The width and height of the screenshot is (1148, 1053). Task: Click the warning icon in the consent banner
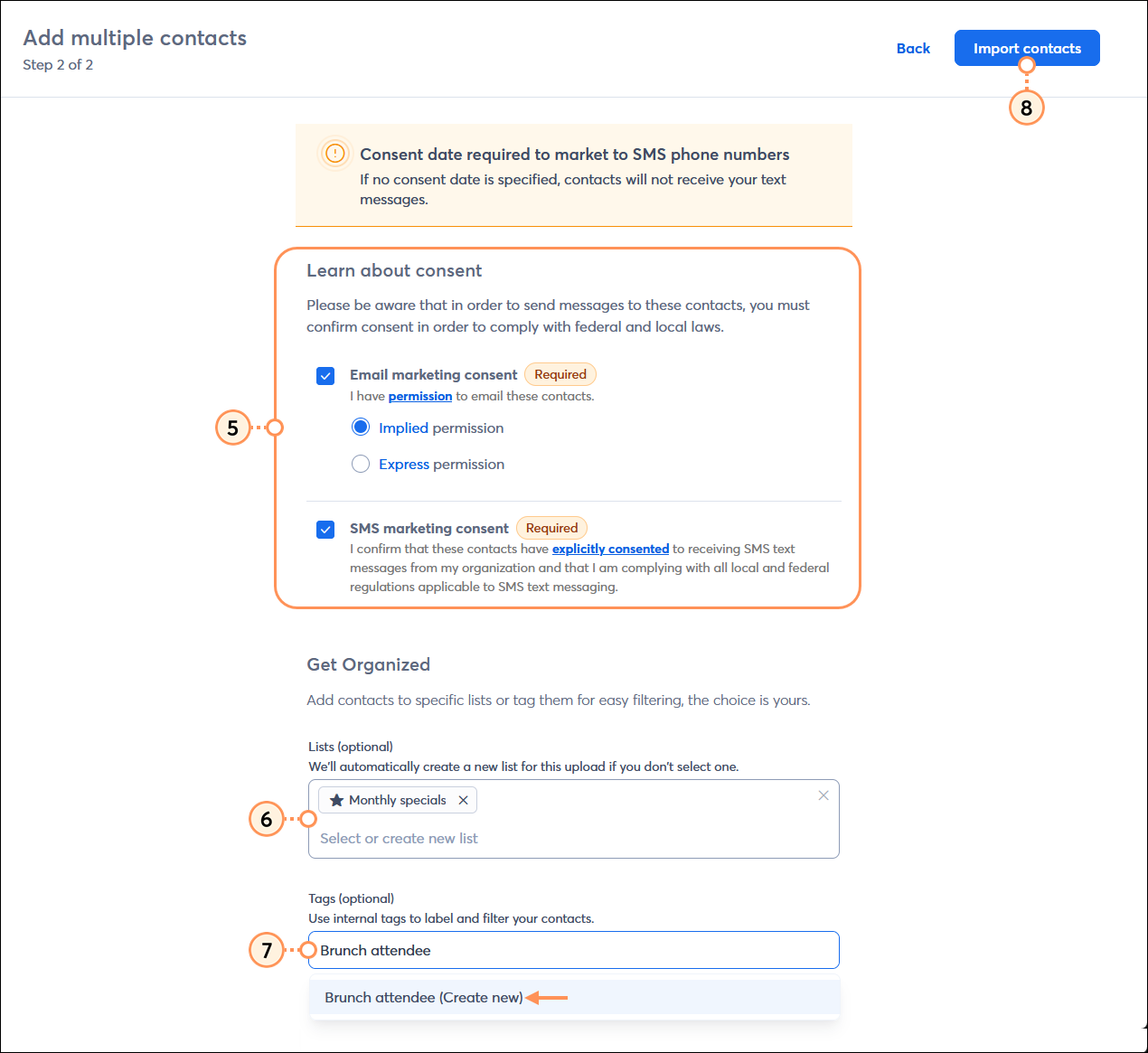point(335,154)
